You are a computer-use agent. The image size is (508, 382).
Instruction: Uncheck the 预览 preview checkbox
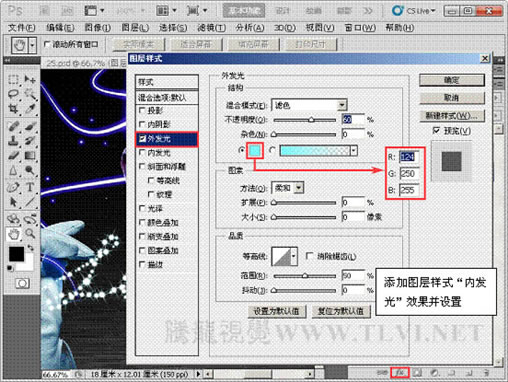click(x=436, y=131)
